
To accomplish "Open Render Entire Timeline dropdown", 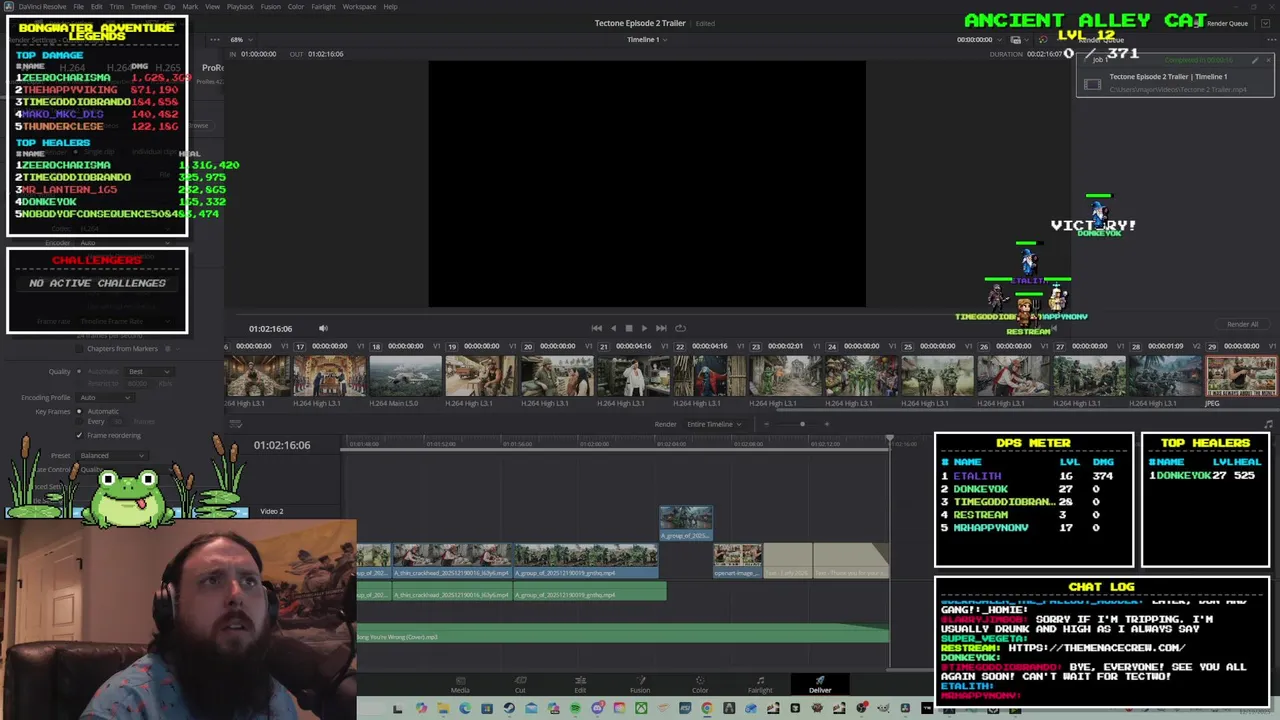I will click(x=714, y=424).
